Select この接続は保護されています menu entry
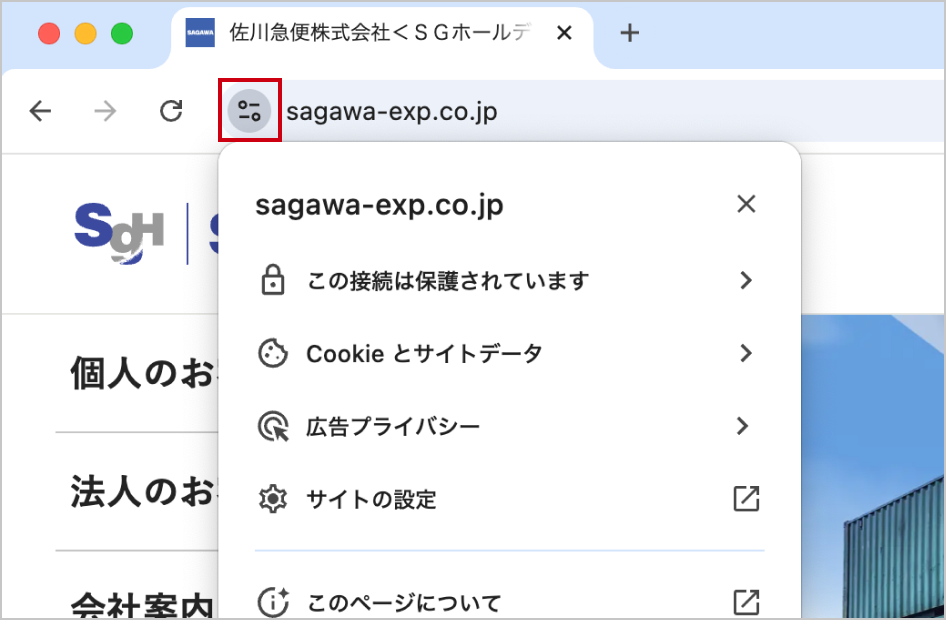The height and width of the screenshot is (620, 946). tap(510, 280)
